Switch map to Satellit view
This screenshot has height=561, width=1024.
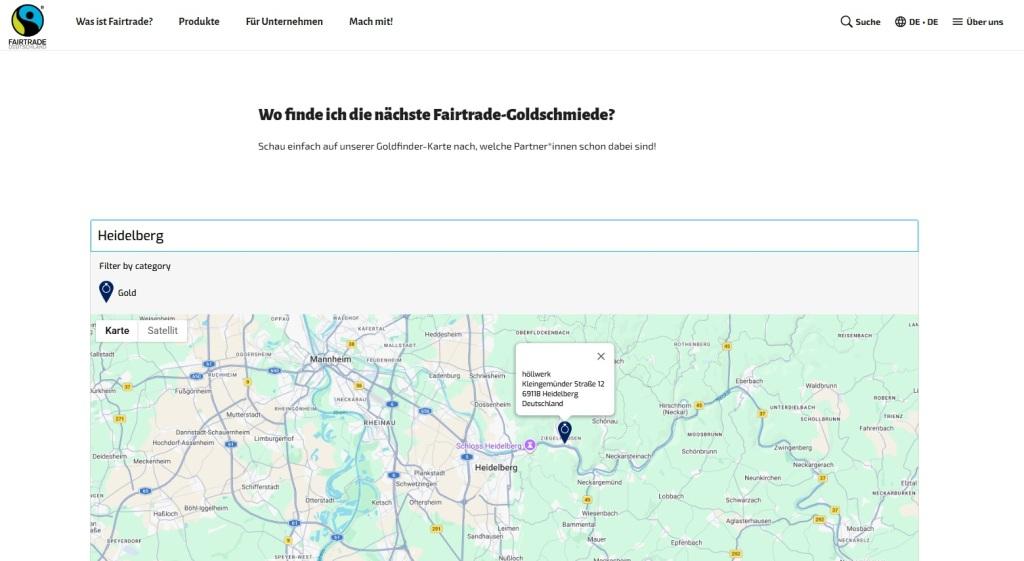coord(163,330)
